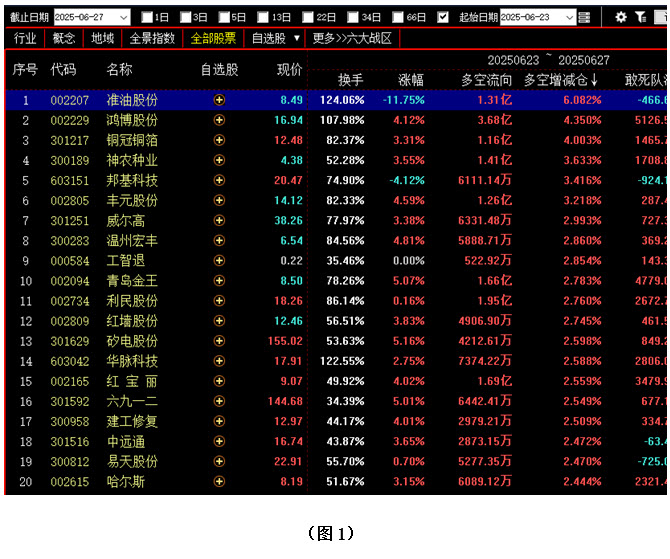Sort by the 多空增减仓 column header
This screenshot has width=670, height=559.
pos(560,80)
